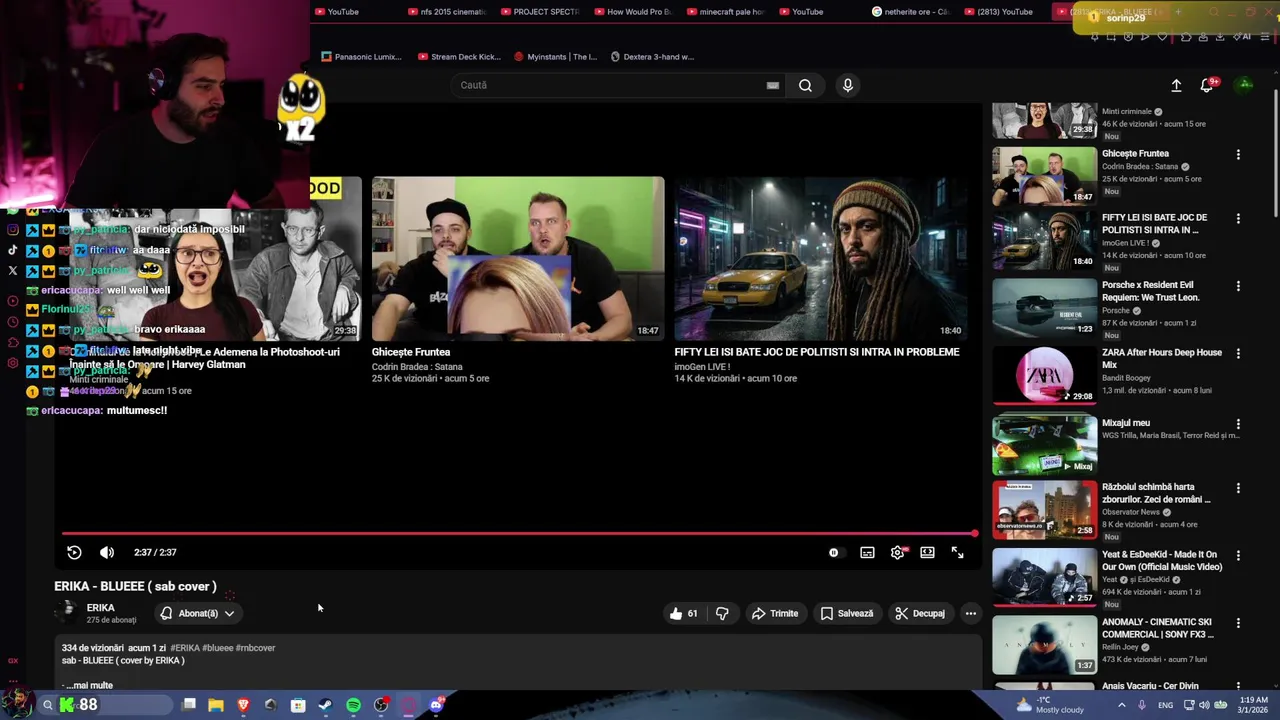The image size is (1280, 720).
Task: Open the FIFTY LEI end-screen taxi thumbnail
Action: [x=821, y=259]
